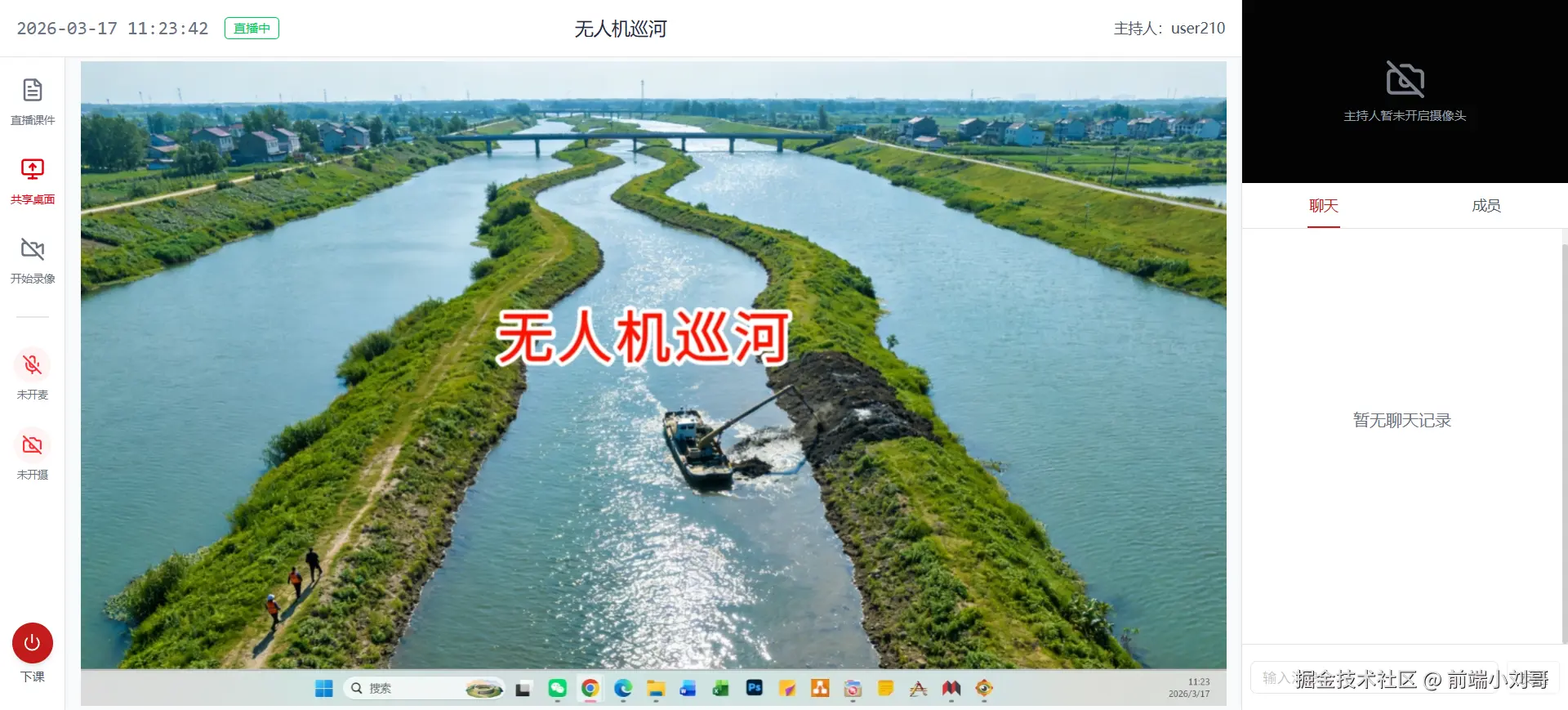
Task: Click the 主持人暂未开启摄像头 notice text
Action: tap(1405, 116)
